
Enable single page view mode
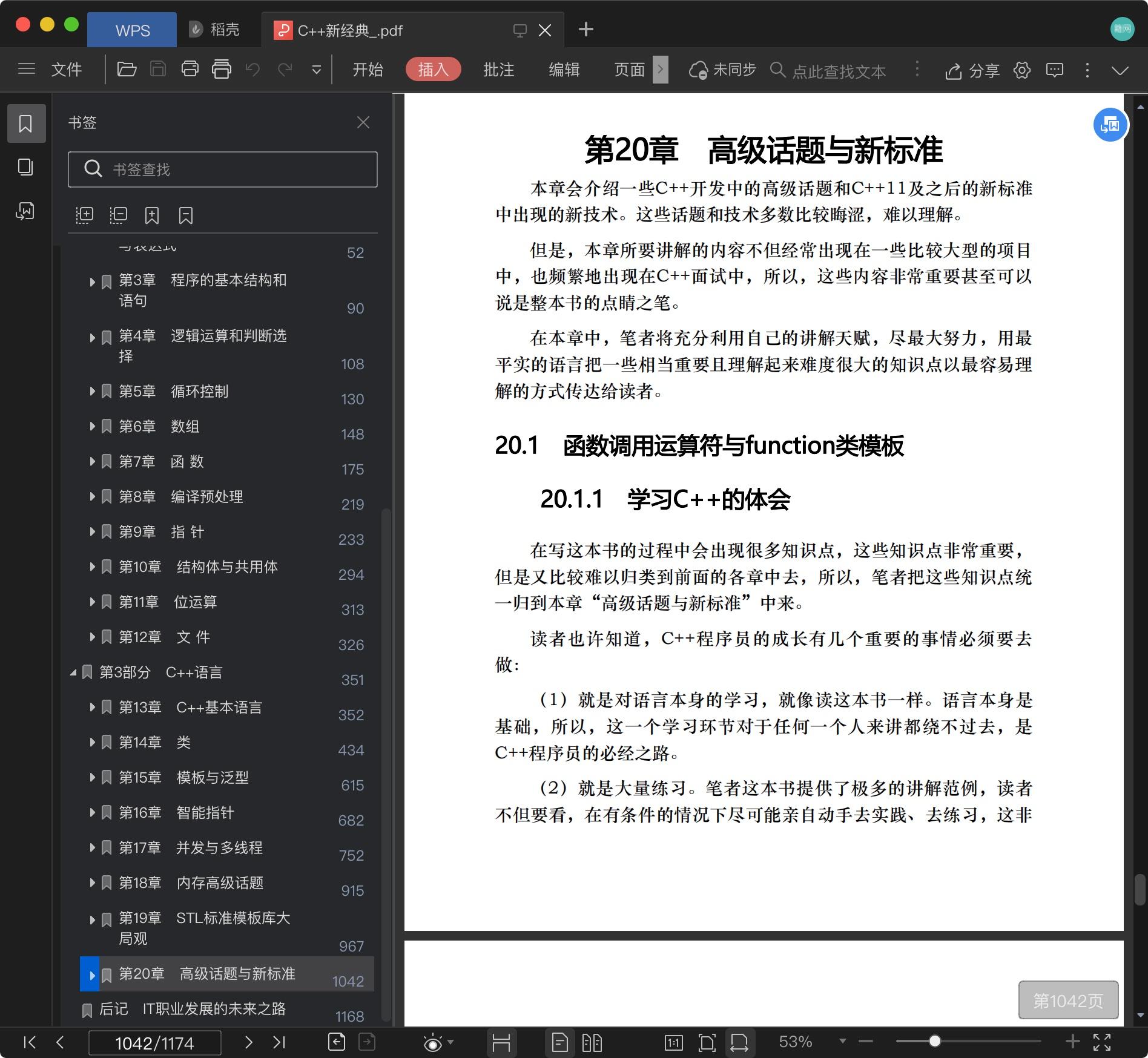pyautogui.click(x=560, y=1042)
